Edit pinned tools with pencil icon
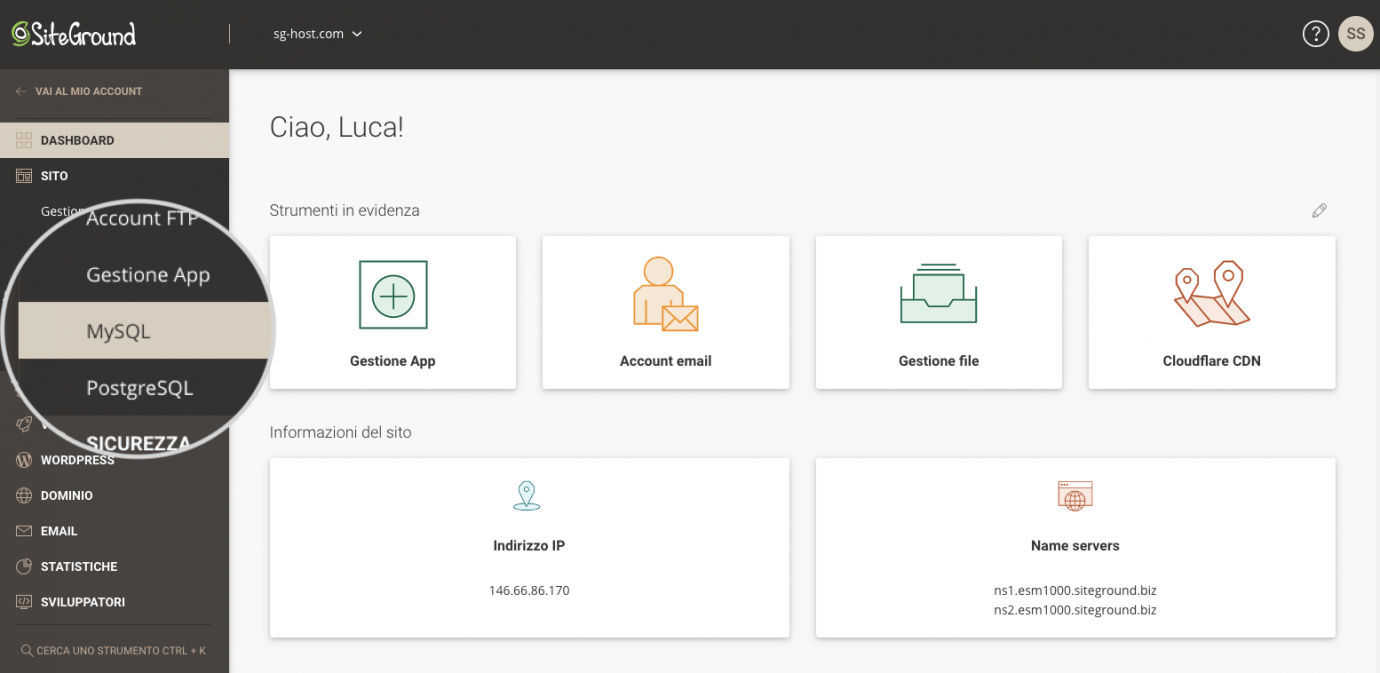Image resolution: width=1380 pixels, height=673 pixels. coord(1319,211)
